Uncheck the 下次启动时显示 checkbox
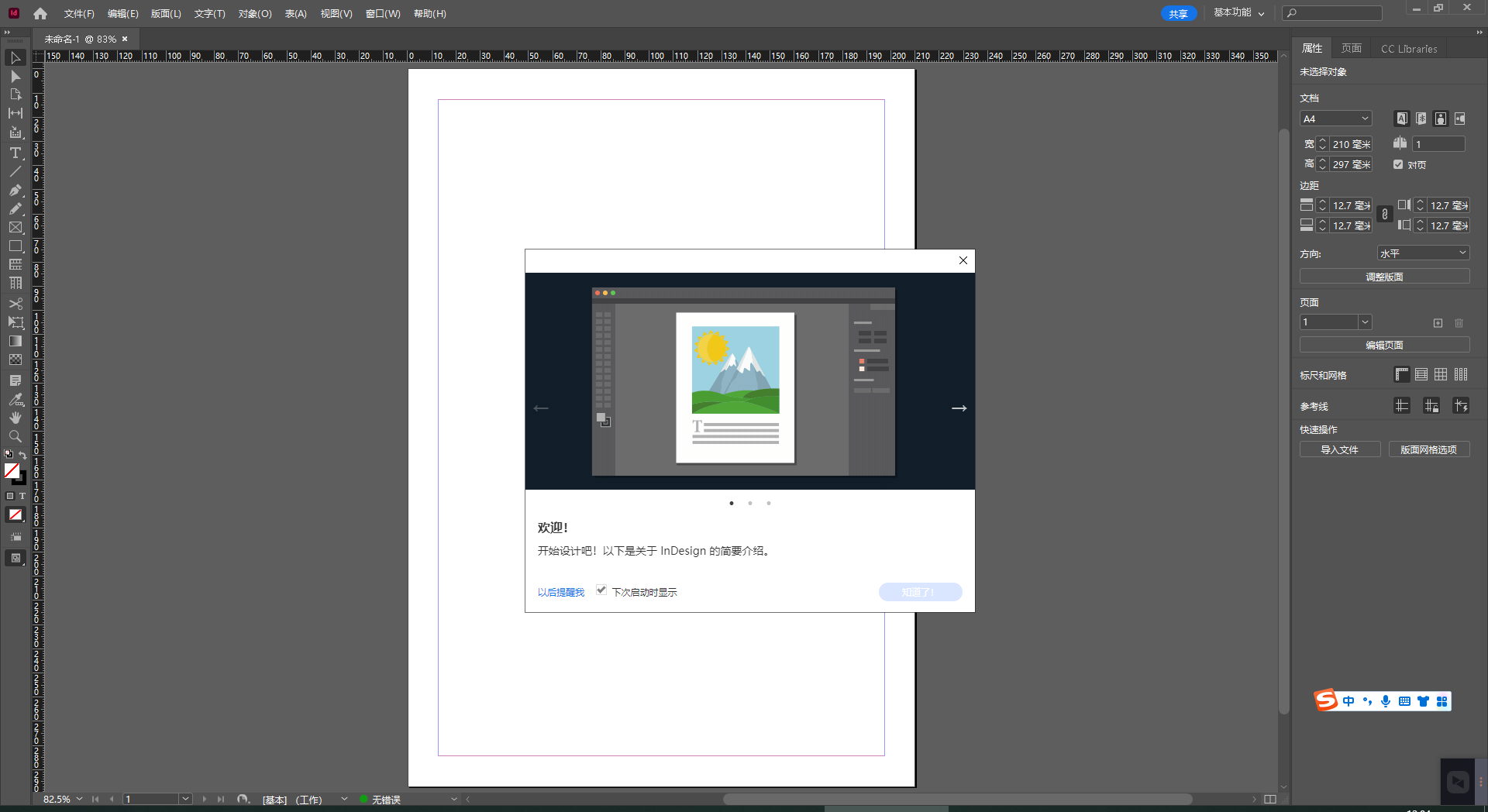The height and width of the screenshot is (812, 1488). (601, 590)
